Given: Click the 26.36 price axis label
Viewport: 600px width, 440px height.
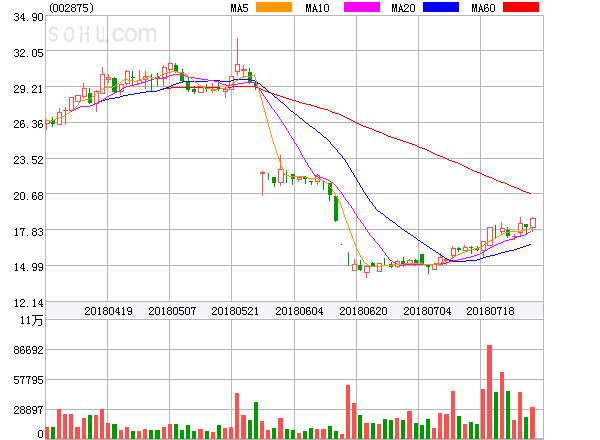Looking at the screenshot, I should [28, 124].
